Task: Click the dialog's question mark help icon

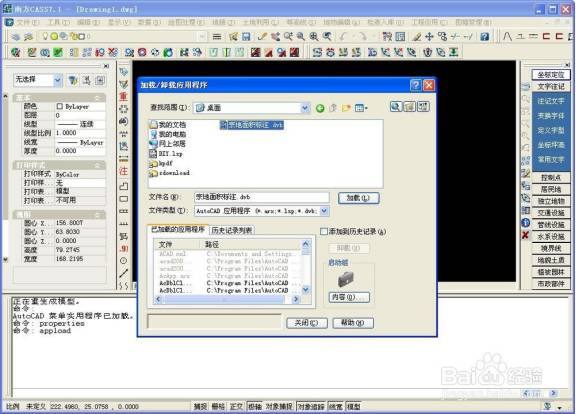Action: click(415, 85)
